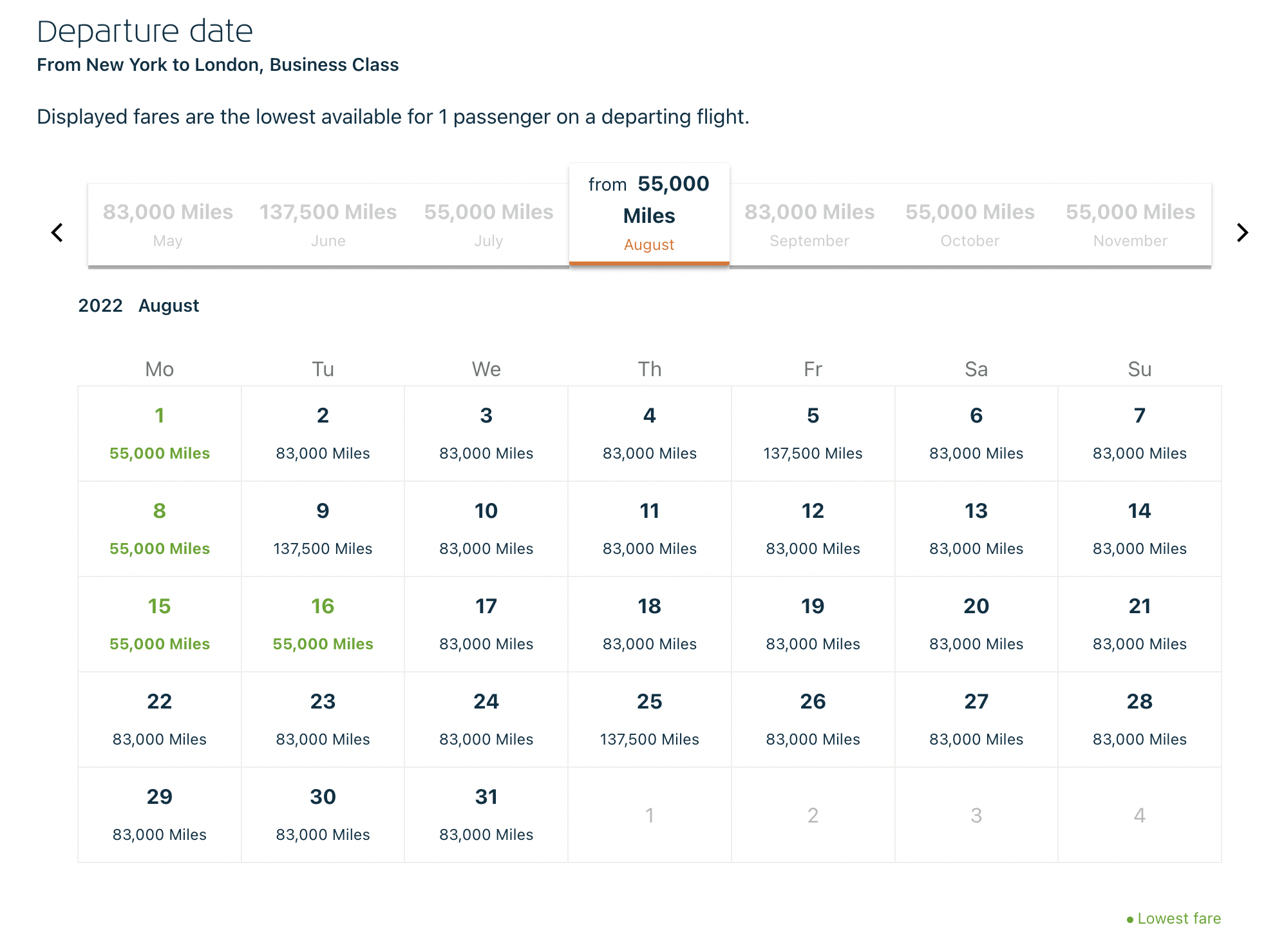Click the previous months left arrow
This screenshot has width=1266, height=952.
click(x=57, y=233)
